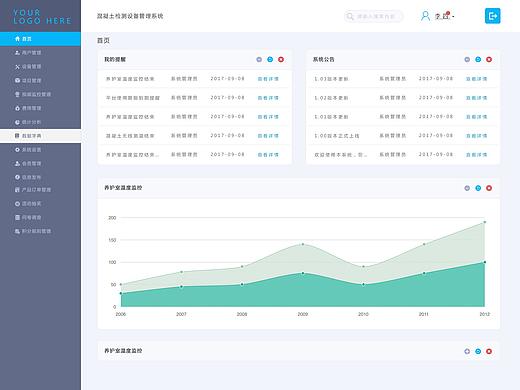Click the envelope icon of 项目管理
Screen dimensions: 520x390
tap(17, 80)
